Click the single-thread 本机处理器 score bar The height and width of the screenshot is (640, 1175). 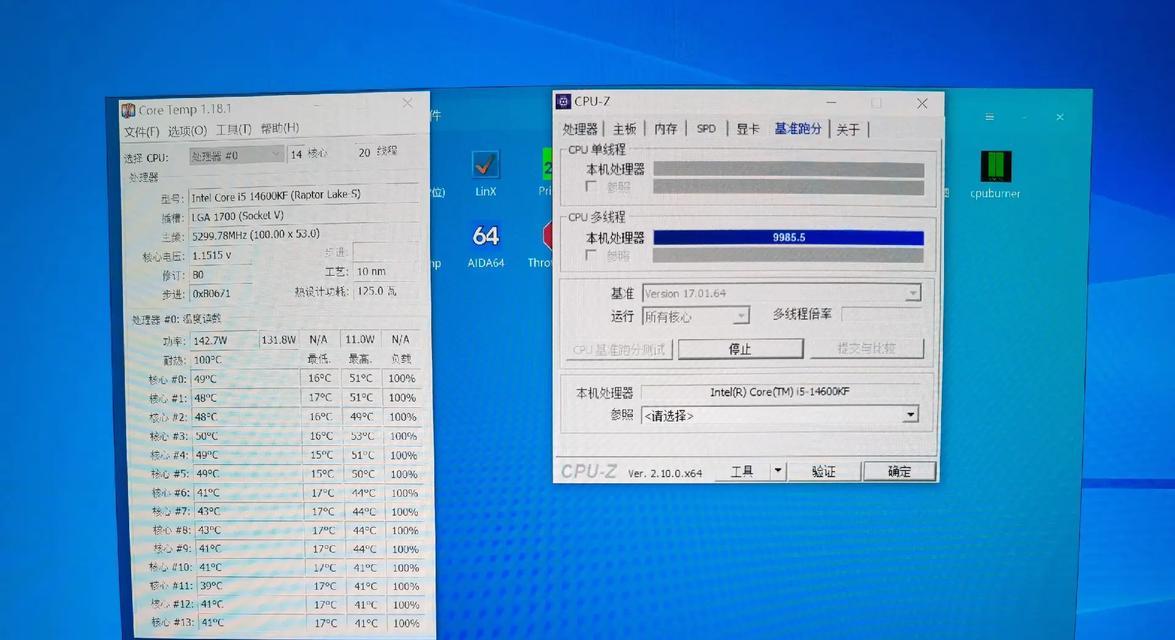click(x=788, y=169)
